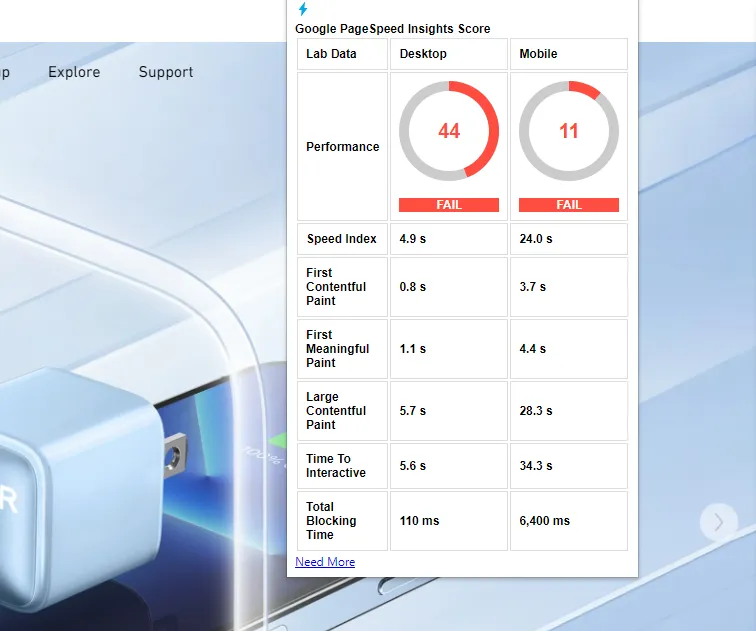Click the Mobile FAIL badge

(569, 205)
